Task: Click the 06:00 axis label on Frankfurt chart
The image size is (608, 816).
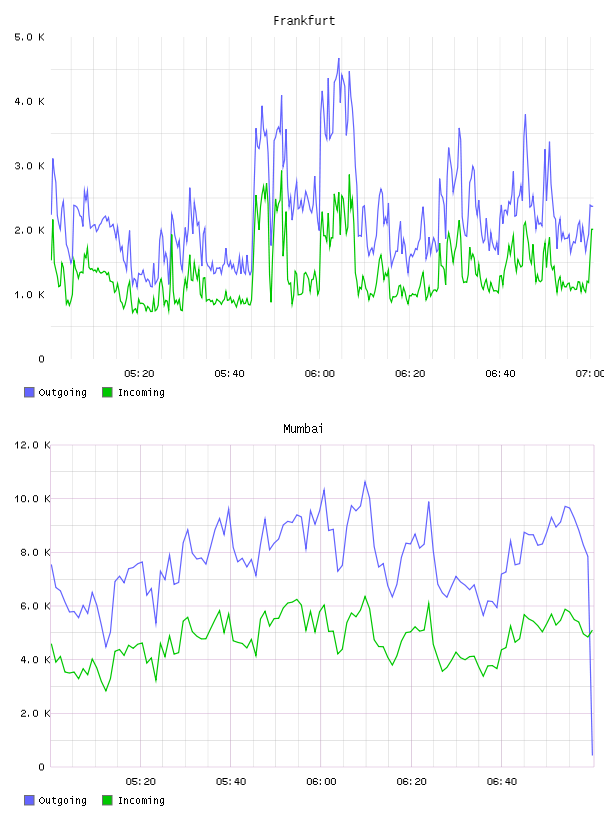Action: click(x=320, y=374)
